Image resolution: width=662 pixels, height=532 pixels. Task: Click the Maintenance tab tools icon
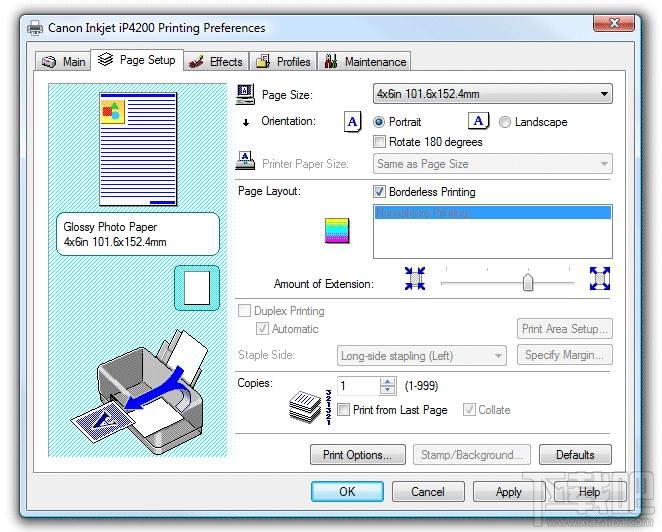click(331, 61)
